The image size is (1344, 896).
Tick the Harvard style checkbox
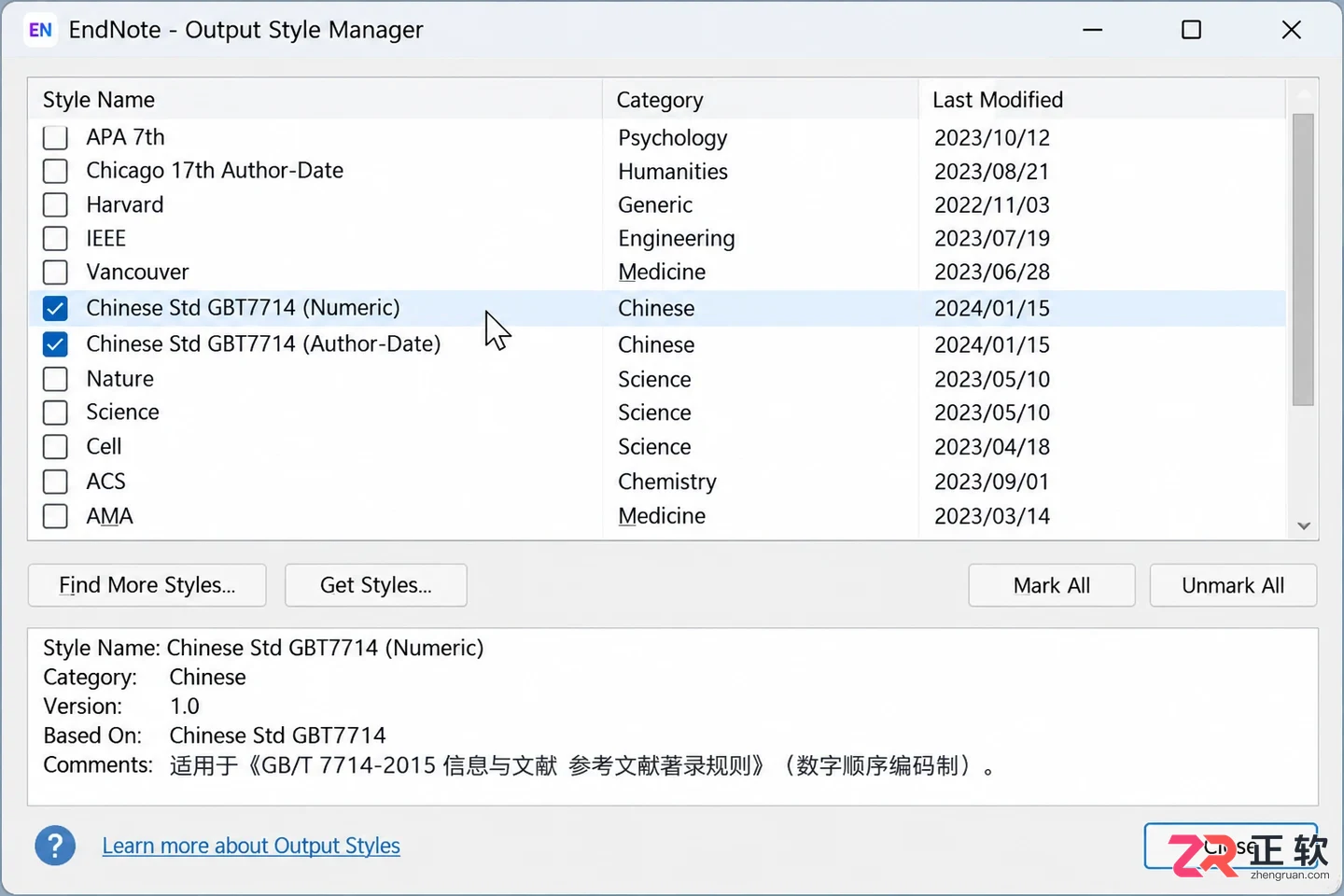tap(55, 204)
